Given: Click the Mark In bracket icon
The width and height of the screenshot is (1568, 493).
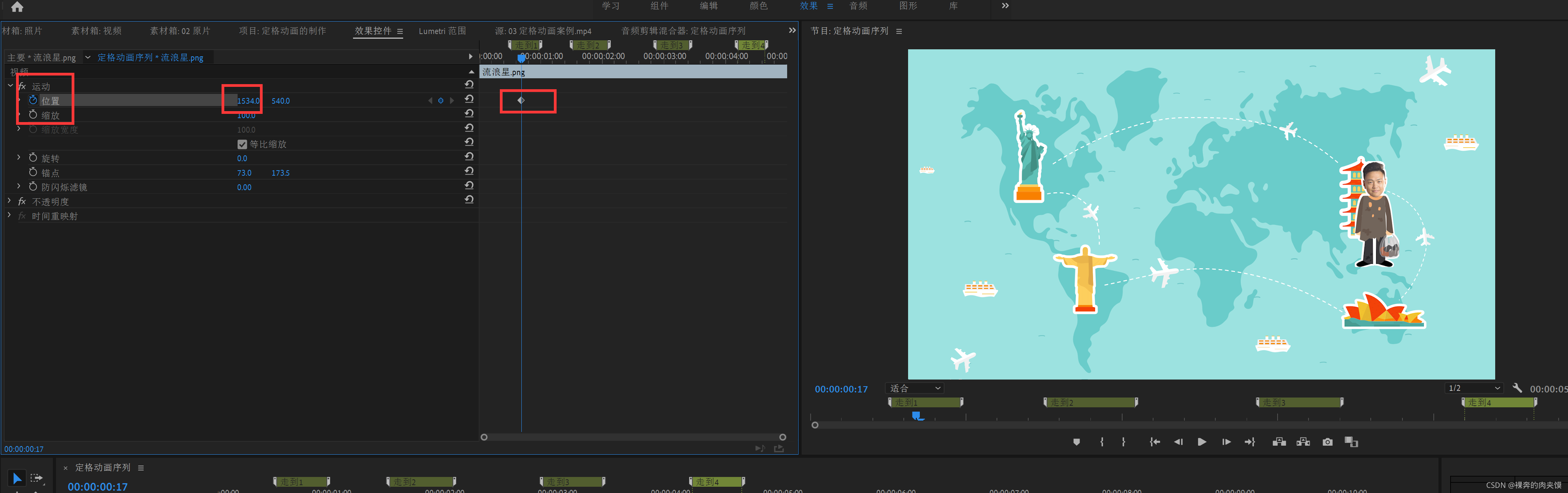Looking at the screenshot, I should pos(1102,442).
